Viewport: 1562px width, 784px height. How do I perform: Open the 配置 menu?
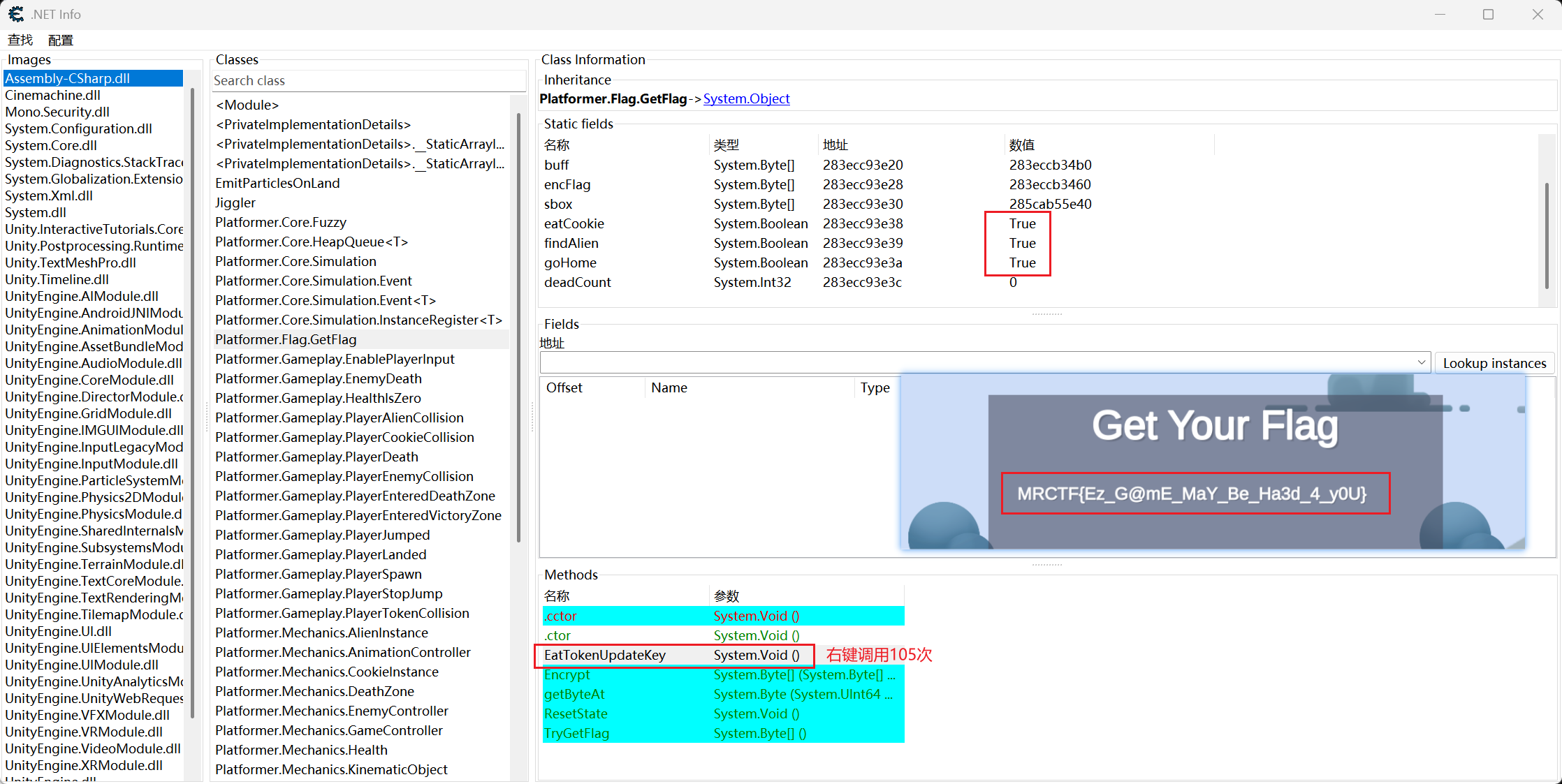point(61,40)
